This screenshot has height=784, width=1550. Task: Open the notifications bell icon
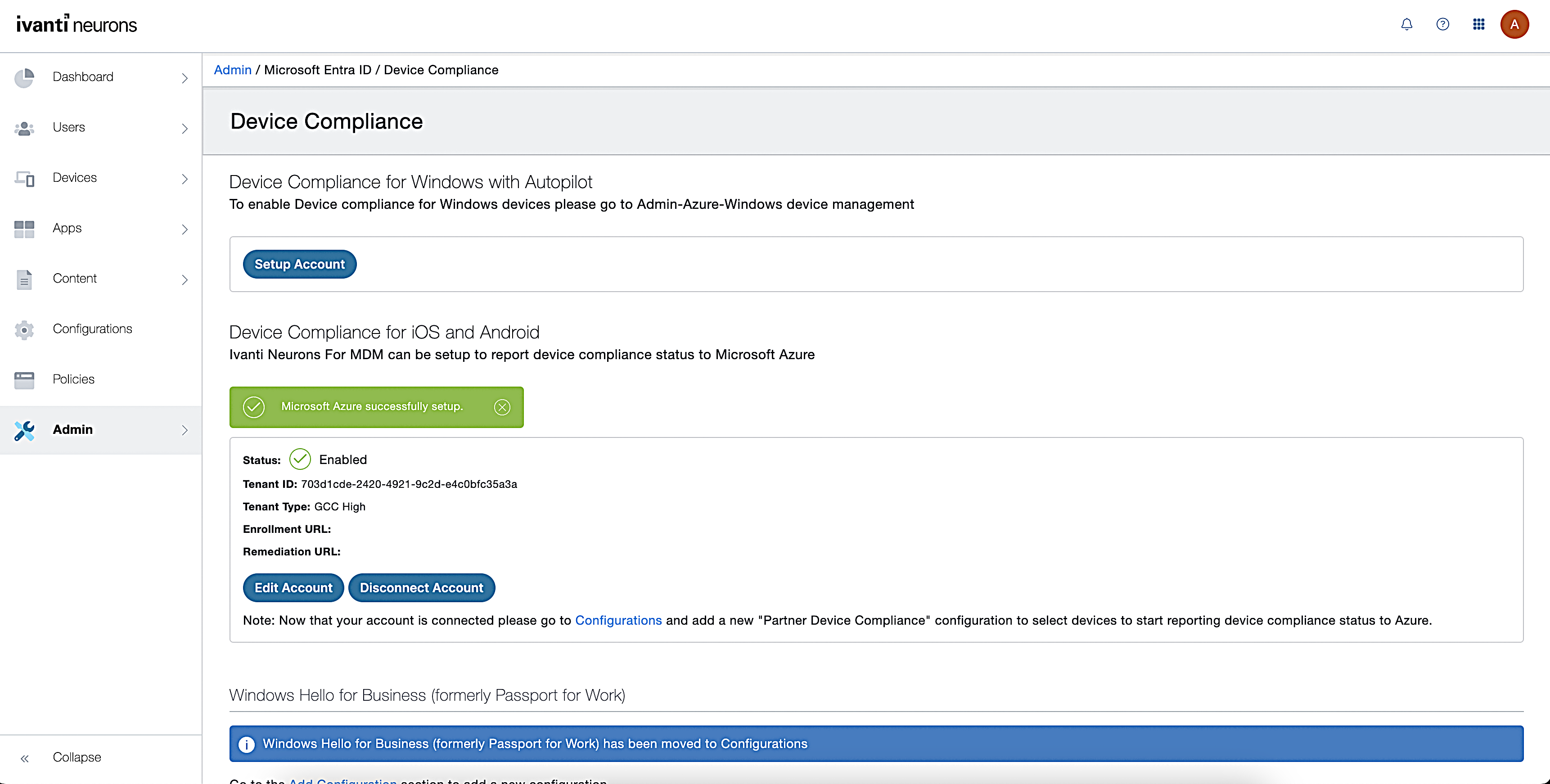[1406, 25]
